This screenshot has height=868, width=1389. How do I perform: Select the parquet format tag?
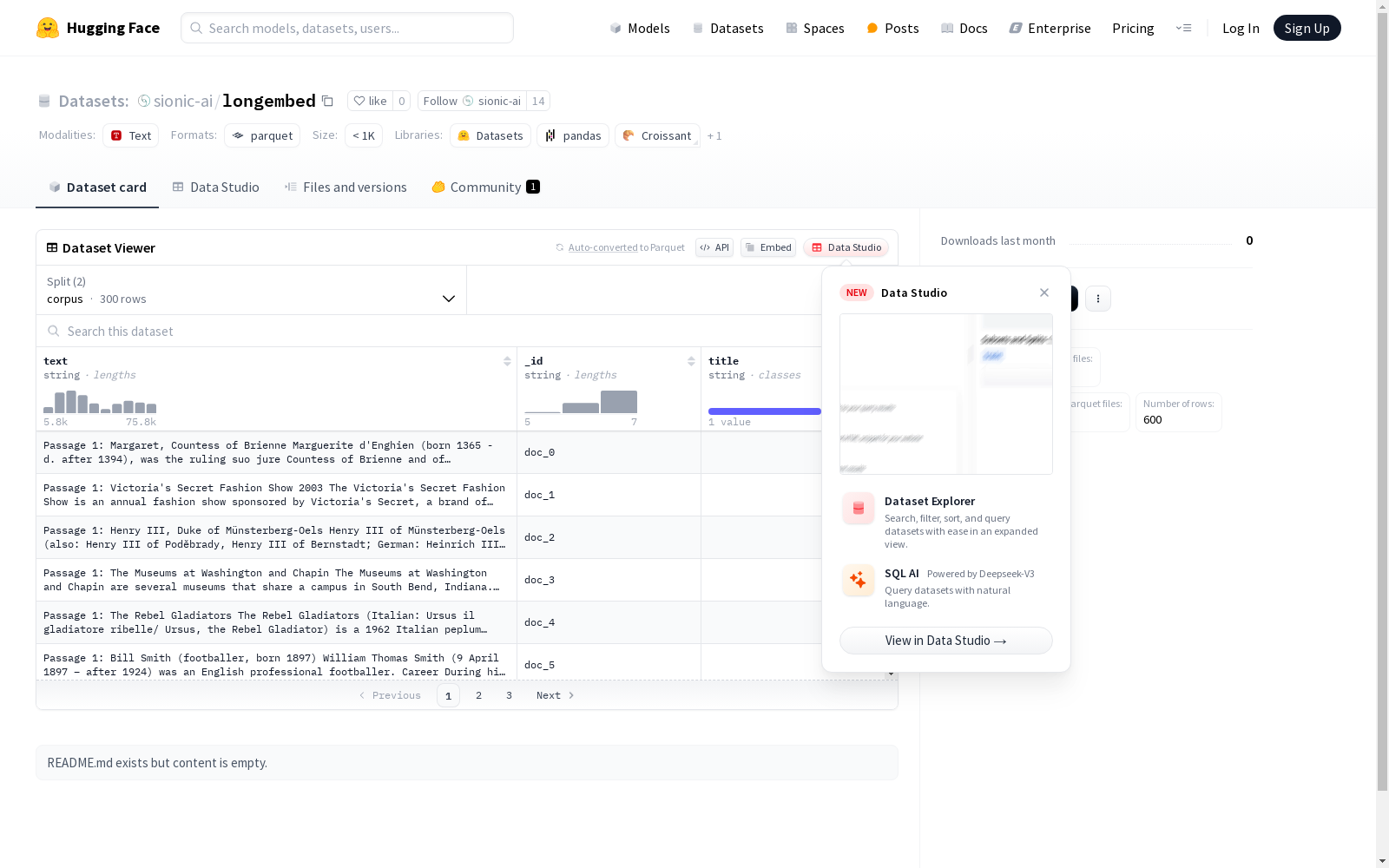(x=262, y=135)
